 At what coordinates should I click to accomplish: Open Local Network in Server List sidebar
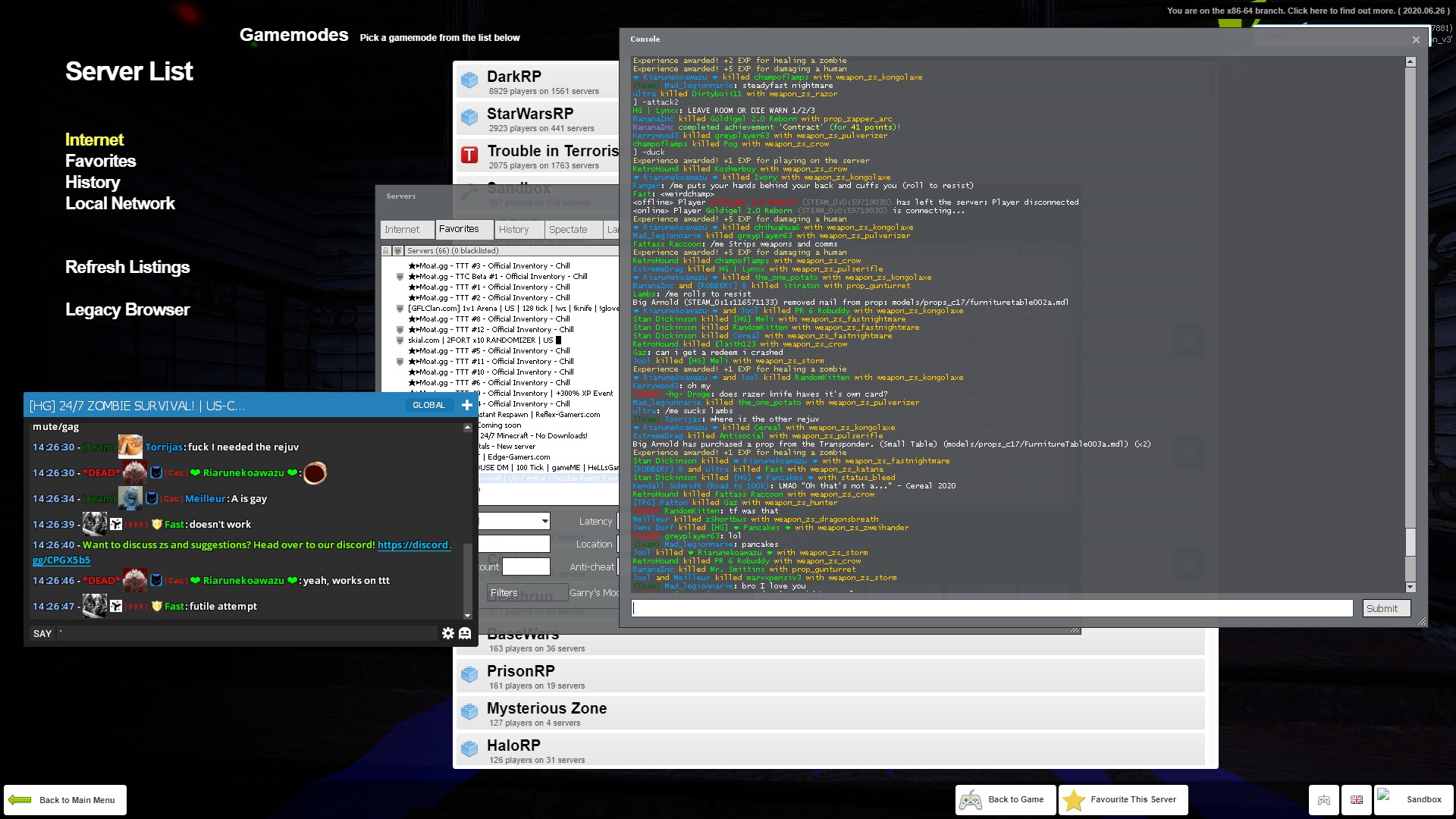point(120,203)
